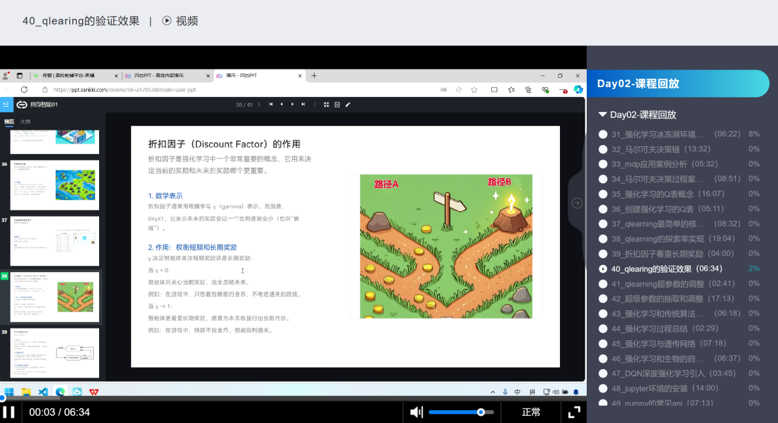Collapse the Day02-课程回放 section
The image size is (778, 423).
tap(603, 115)
